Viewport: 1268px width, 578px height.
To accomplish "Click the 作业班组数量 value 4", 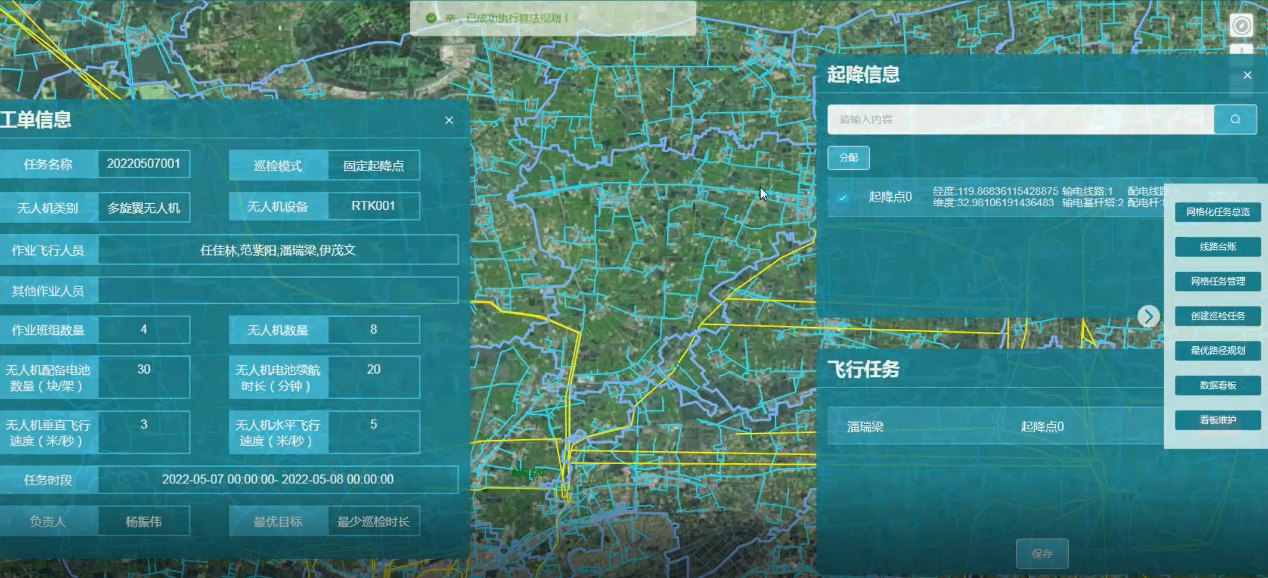I will (x=144, y=330).
